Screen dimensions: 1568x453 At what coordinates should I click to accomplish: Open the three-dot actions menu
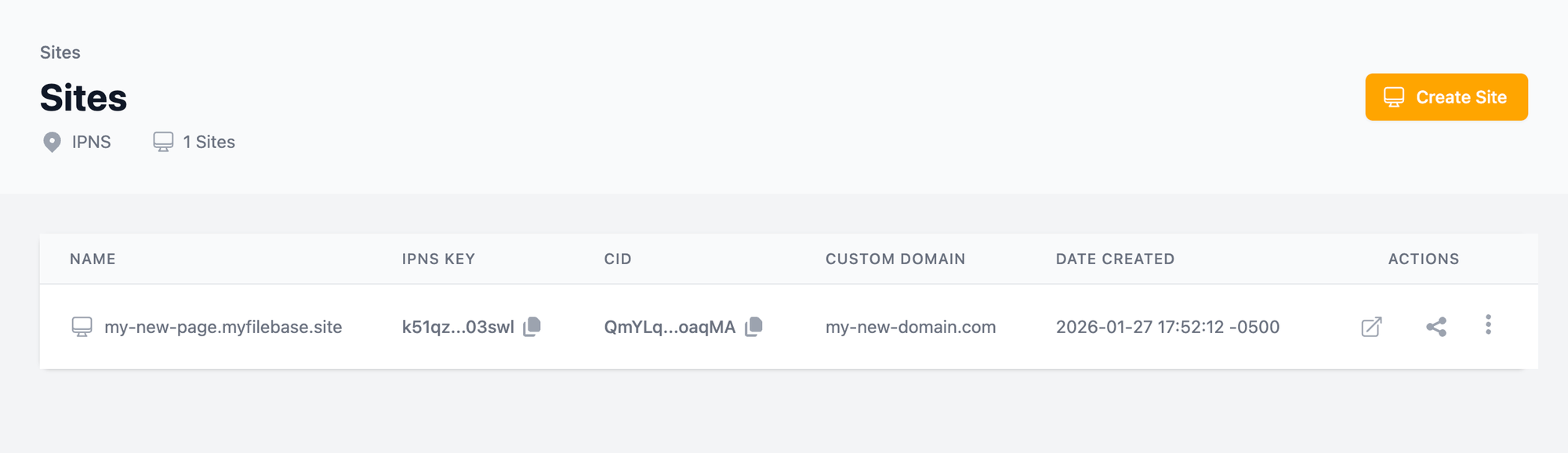click(1488, 325)
